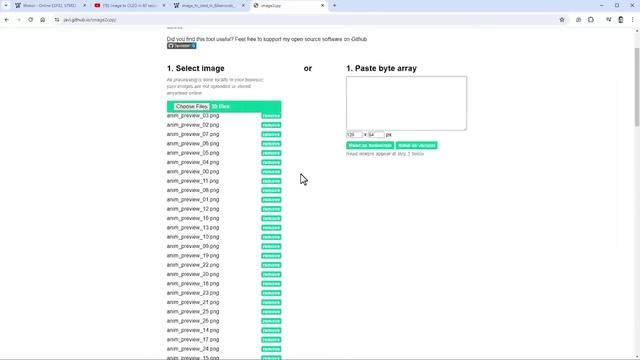View site information for javl.github.io
The width and height of the screenshot is (640, 360).
tap(57, 20)
